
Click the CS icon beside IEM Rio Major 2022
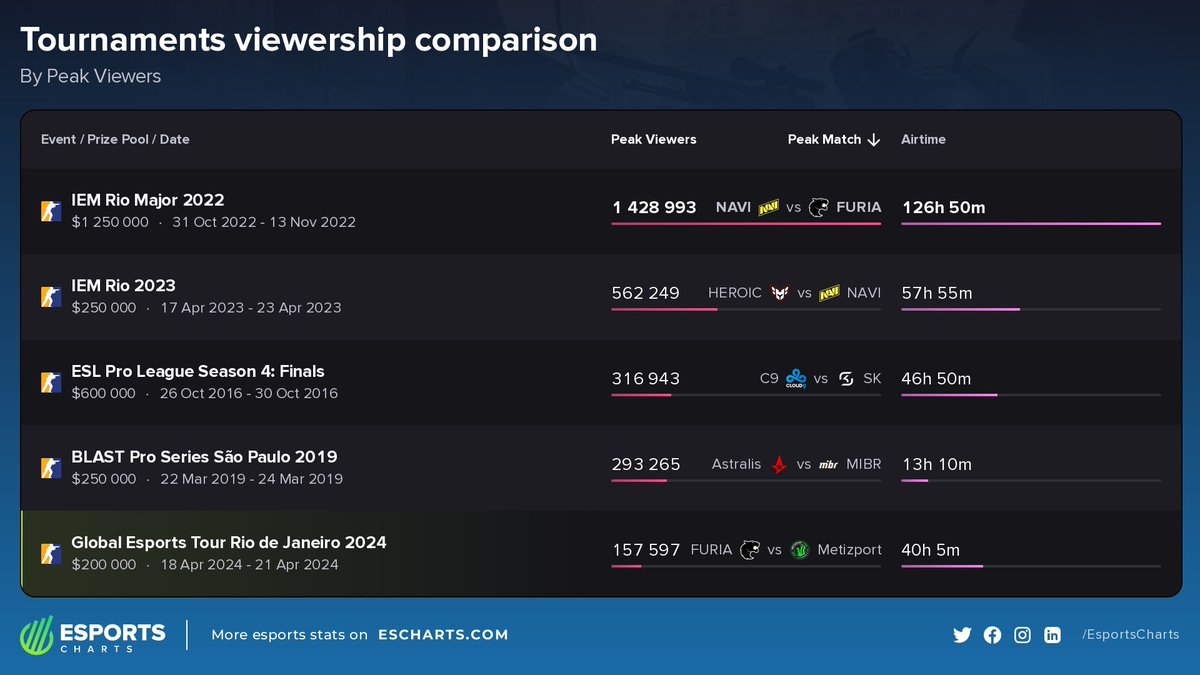[51, 211]
